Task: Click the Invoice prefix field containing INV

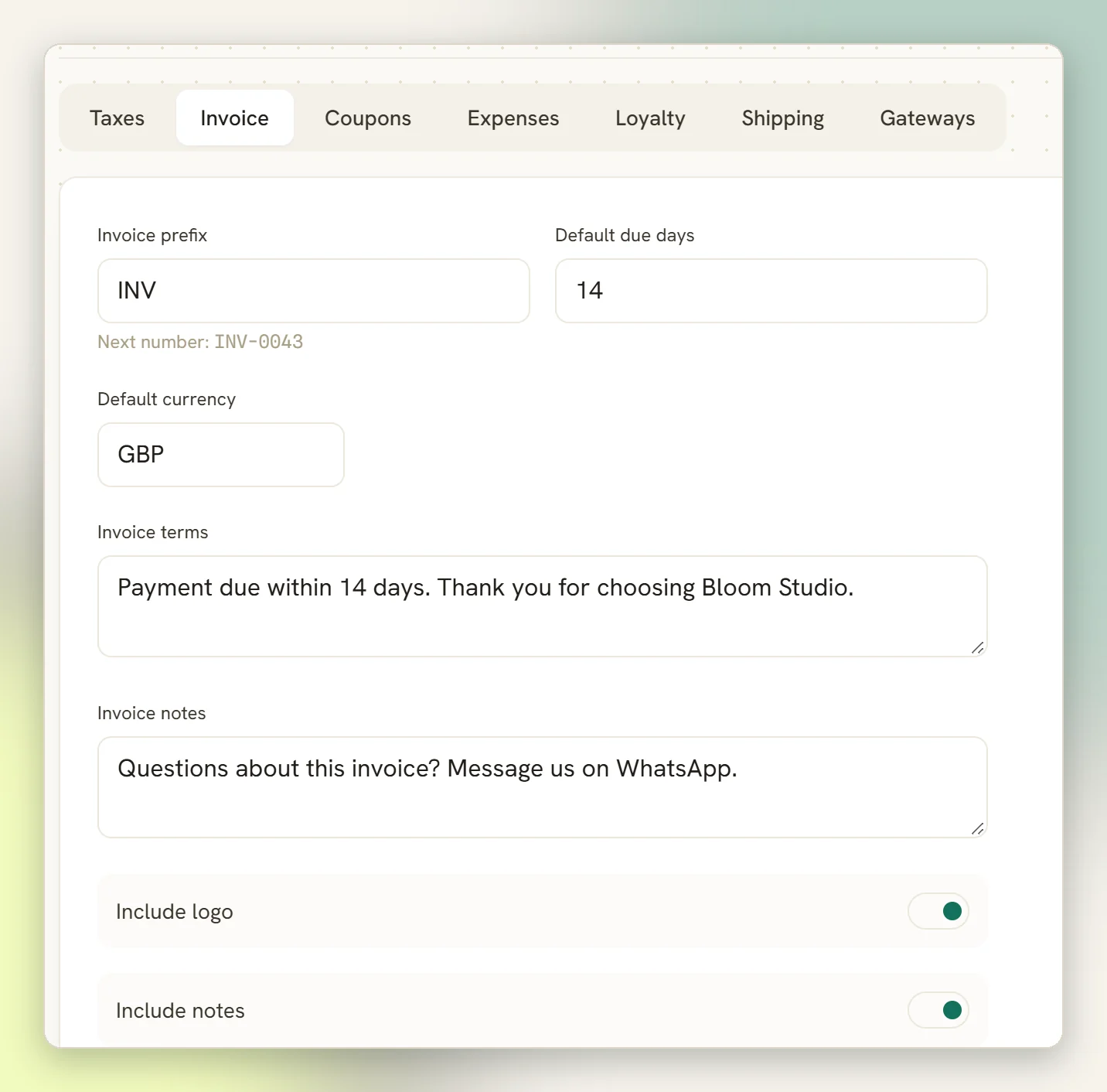Action: coord(314,291)
